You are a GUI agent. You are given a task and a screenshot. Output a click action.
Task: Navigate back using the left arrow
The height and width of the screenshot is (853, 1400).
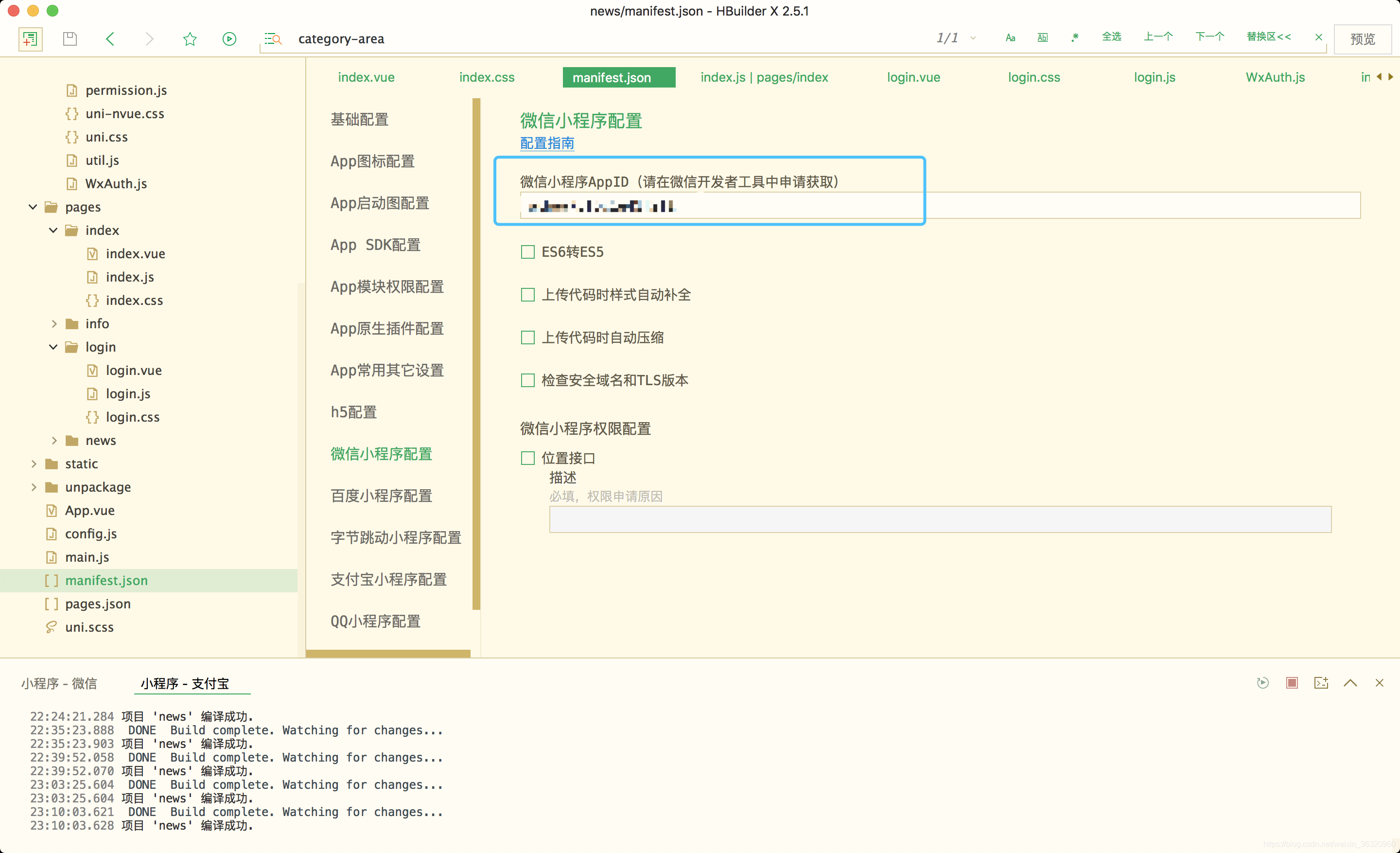pyautogui.click(x=110, y=38)
